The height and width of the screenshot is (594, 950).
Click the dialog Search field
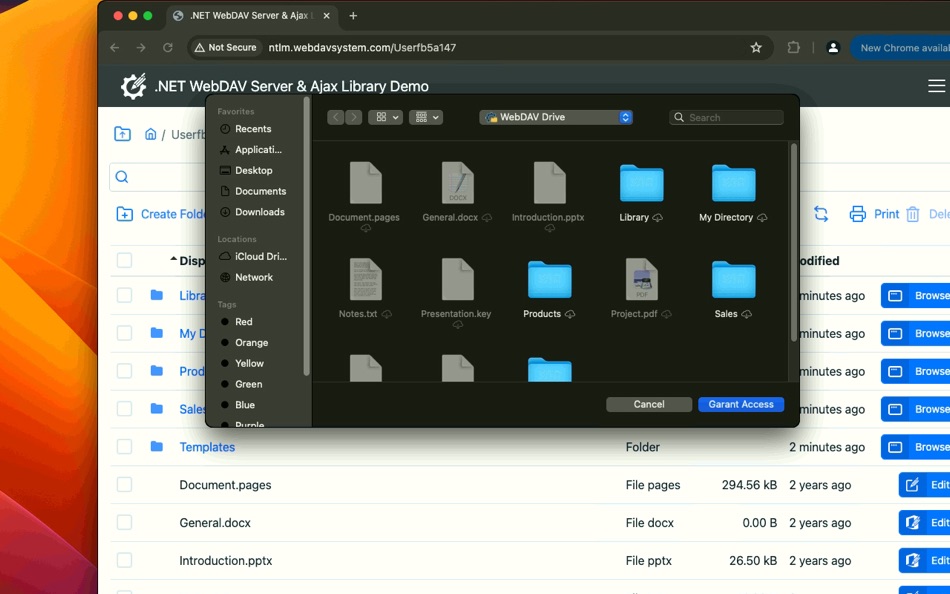(726, 118)
